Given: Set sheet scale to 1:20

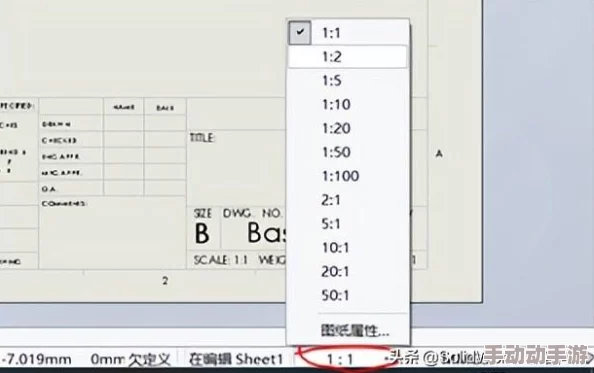Looking at the screenshot, I should tap(348, 128).
